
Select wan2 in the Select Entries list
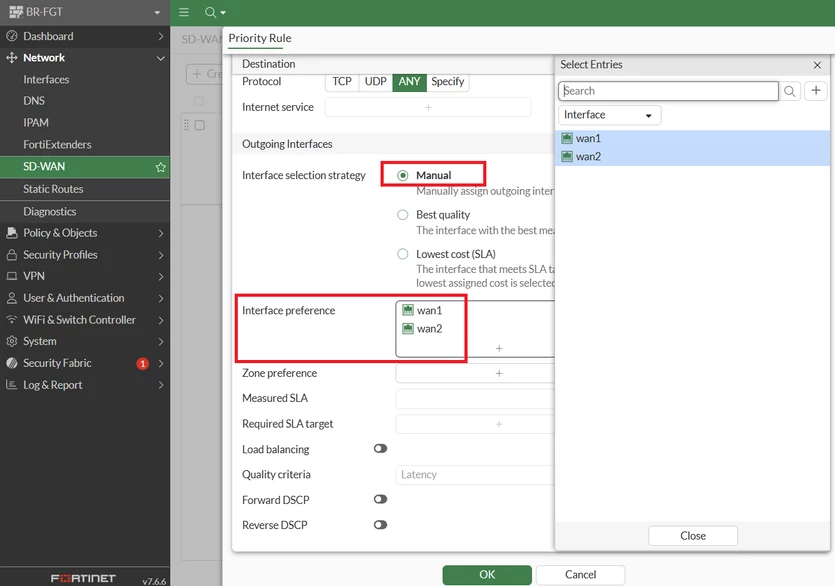692,157
